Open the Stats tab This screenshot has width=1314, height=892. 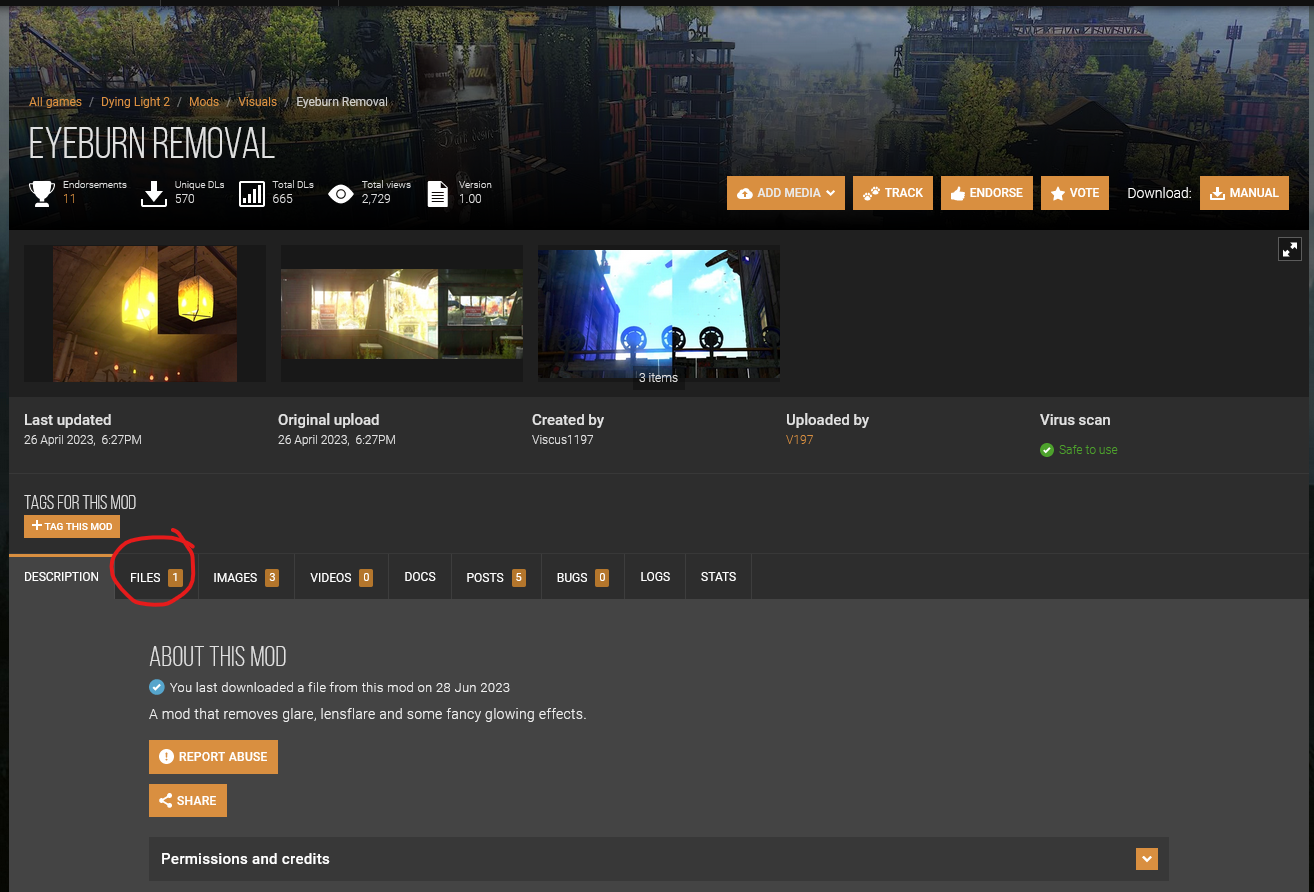pos(718,577)
